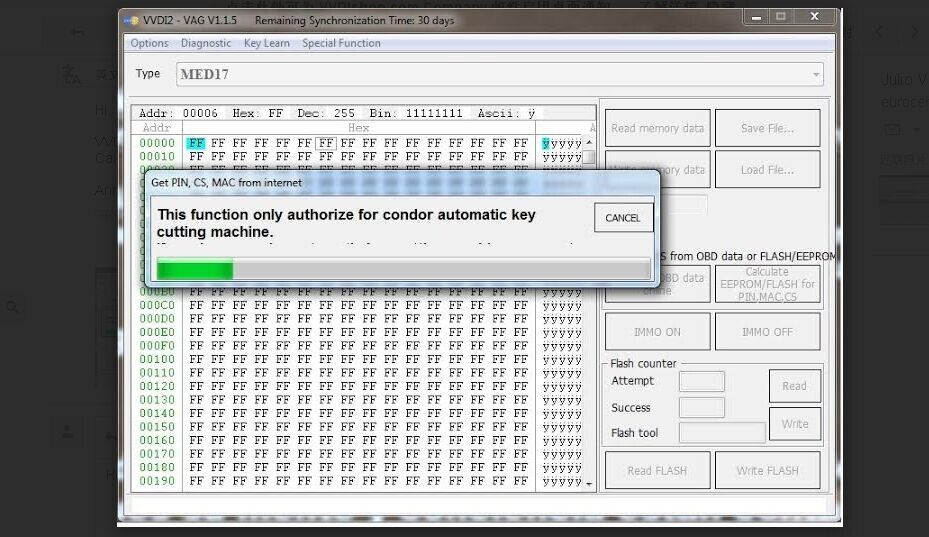The height and width of the screenshot is (537, 929).
Task: Click the IMMO OFF button
Action: (767, 332)
